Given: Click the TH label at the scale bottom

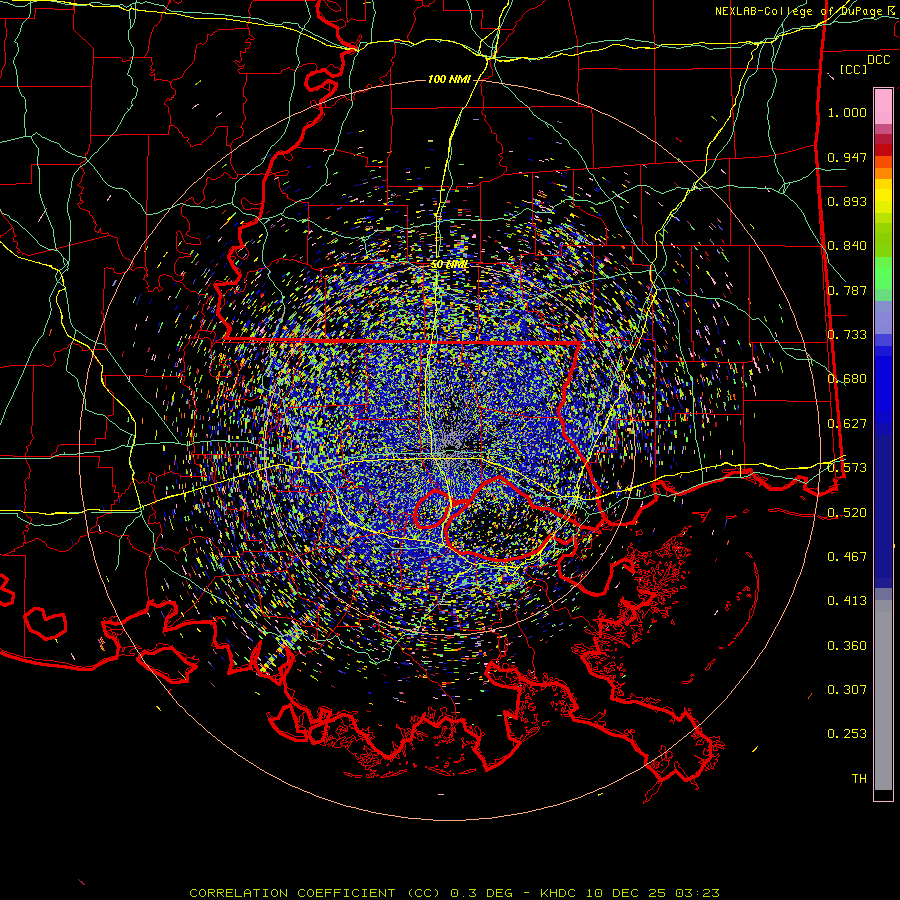Looking at the screenshot, I should click(x=859, y=779).
